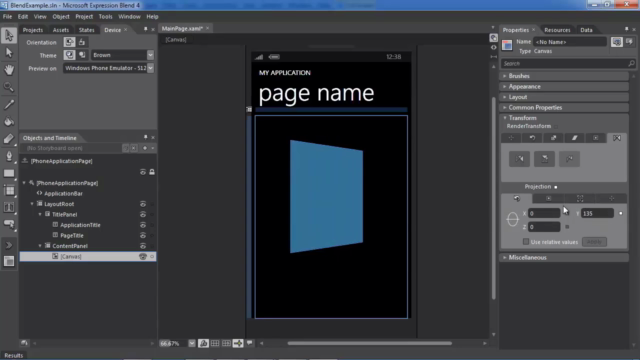
Task: Toggle visibility of LayoutRoot
Action: [143, 204]
